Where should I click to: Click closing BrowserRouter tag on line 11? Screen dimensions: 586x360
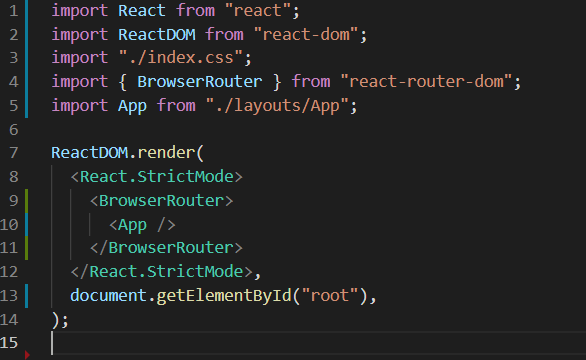[166, 248]
